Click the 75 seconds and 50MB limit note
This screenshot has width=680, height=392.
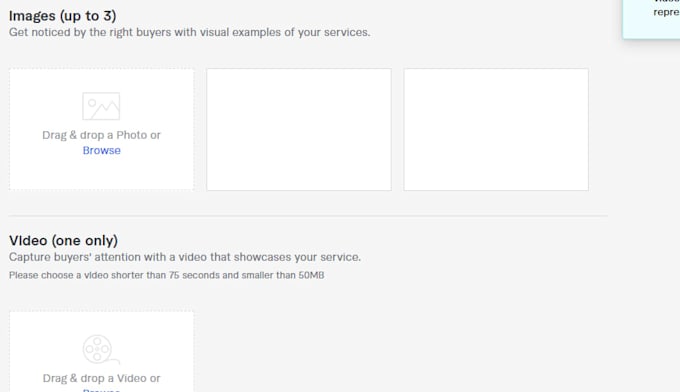click(167, 275)
